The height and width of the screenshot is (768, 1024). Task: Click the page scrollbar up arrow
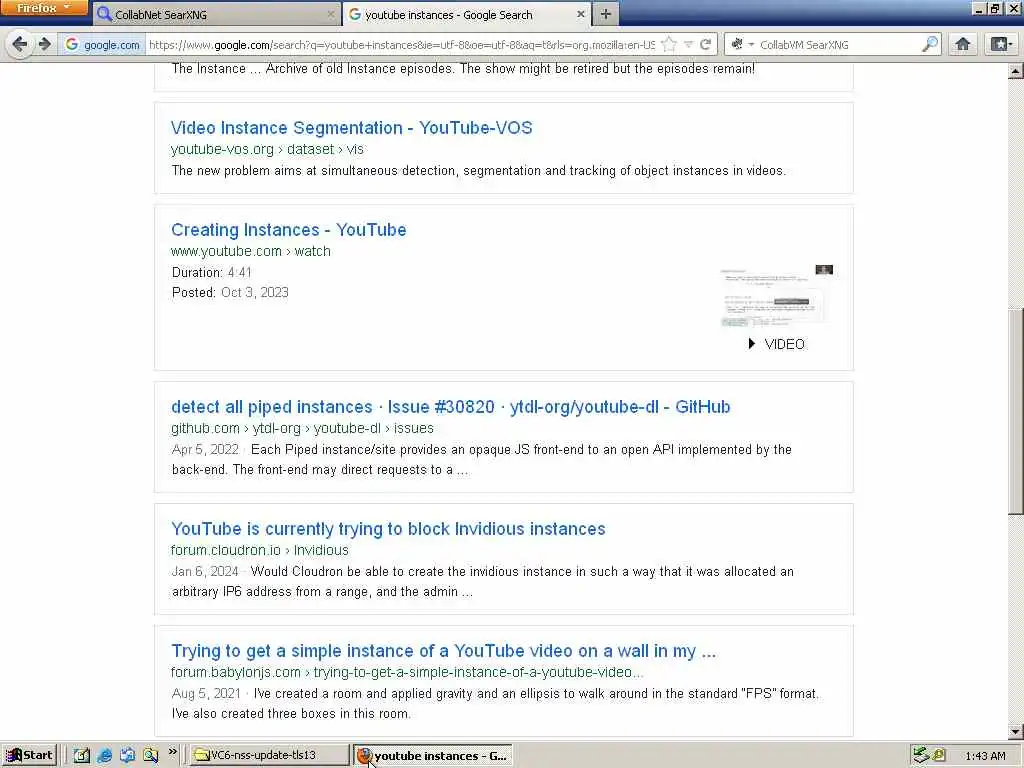coord(1016,71)
